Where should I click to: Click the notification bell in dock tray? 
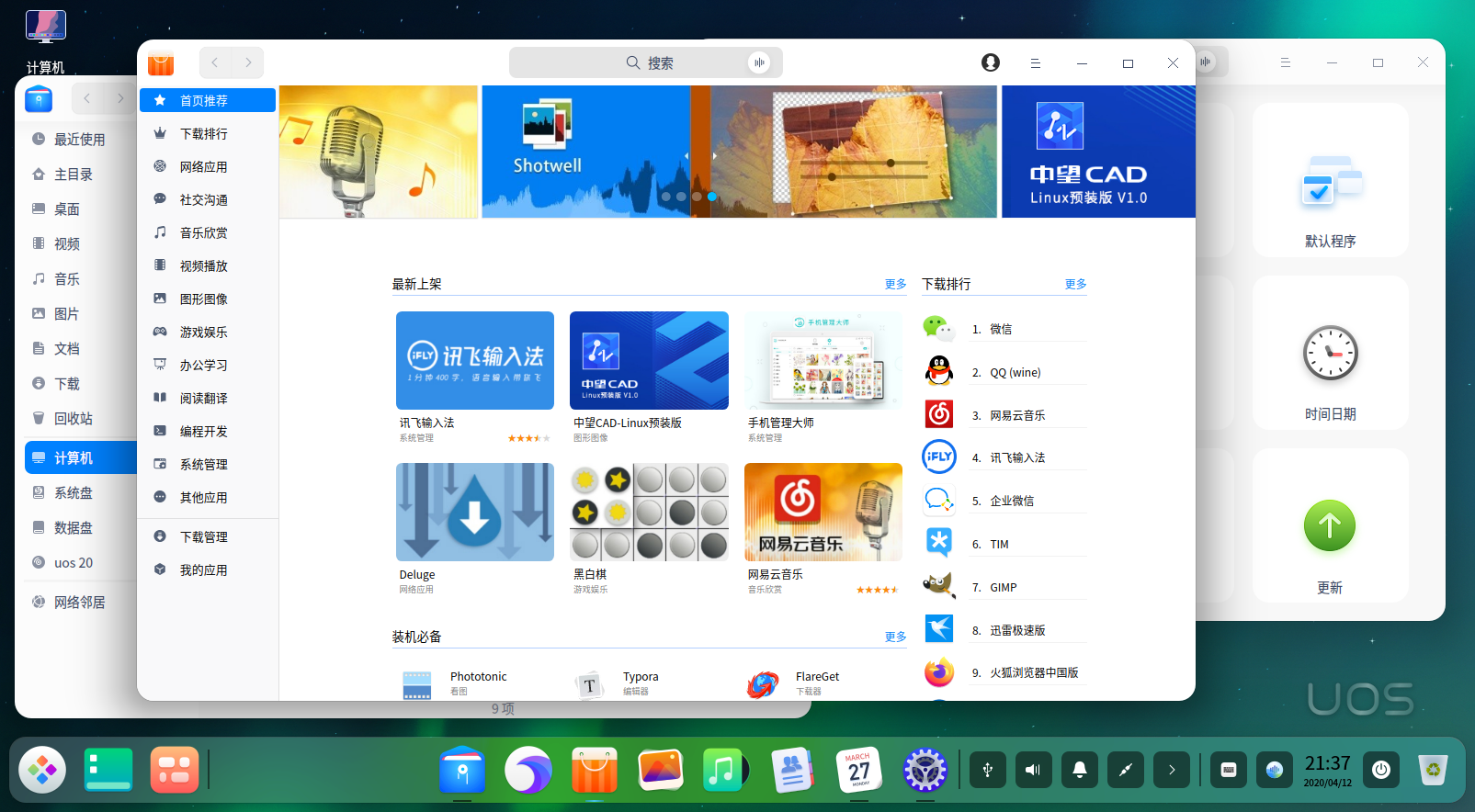1080,770
